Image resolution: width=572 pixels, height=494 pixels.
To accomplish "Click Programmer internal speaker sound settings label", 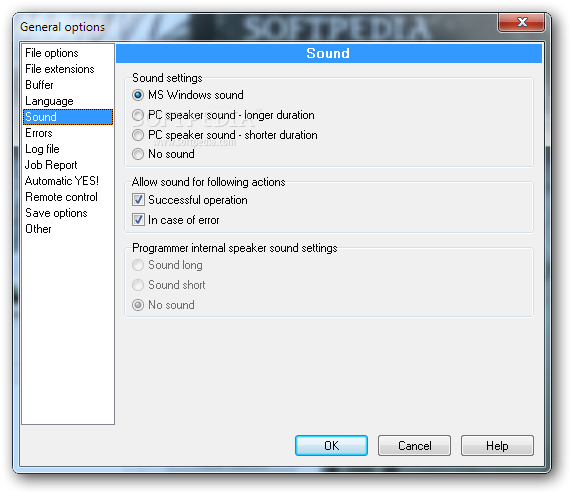I will tap(235, 248).
